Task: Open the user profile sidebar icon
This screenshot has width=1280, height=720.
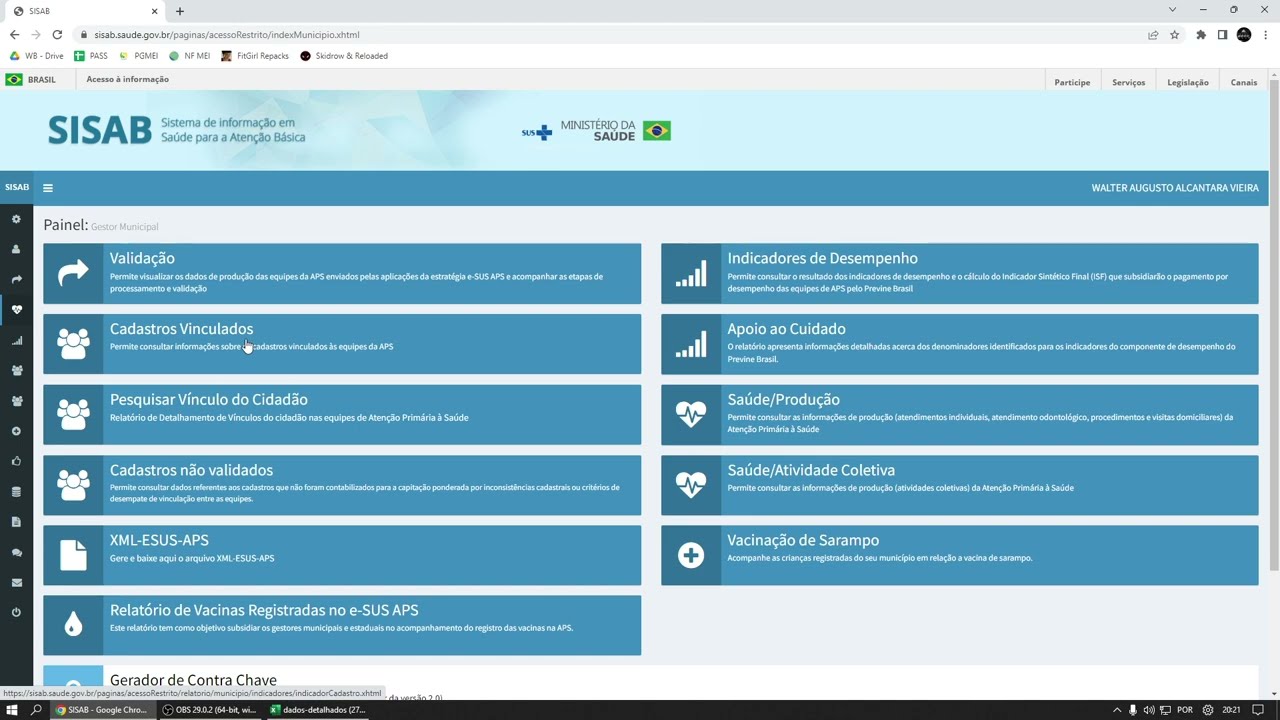Action: click(16, 249)
